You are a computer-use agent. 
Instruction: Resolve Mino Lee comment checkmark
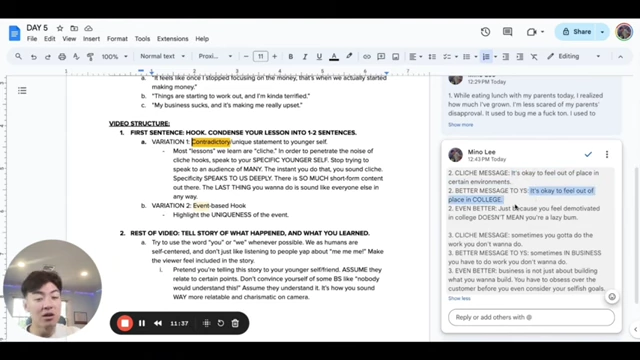(x=588, y=154)
